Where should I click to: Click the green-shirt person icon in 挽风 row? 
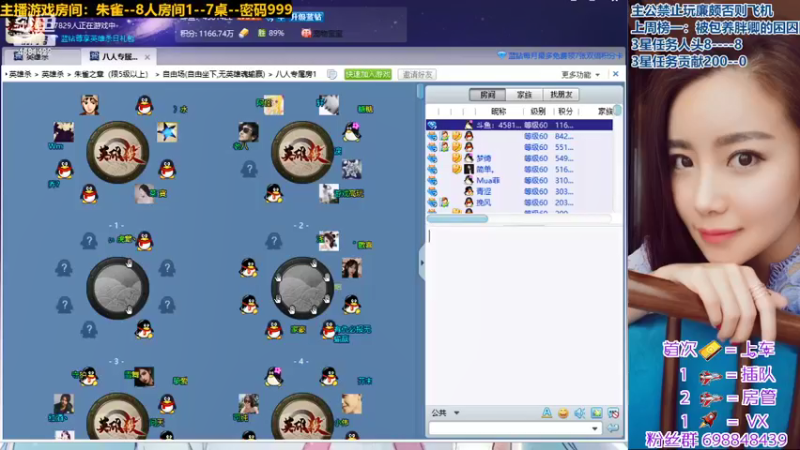[x=444, y=203]
